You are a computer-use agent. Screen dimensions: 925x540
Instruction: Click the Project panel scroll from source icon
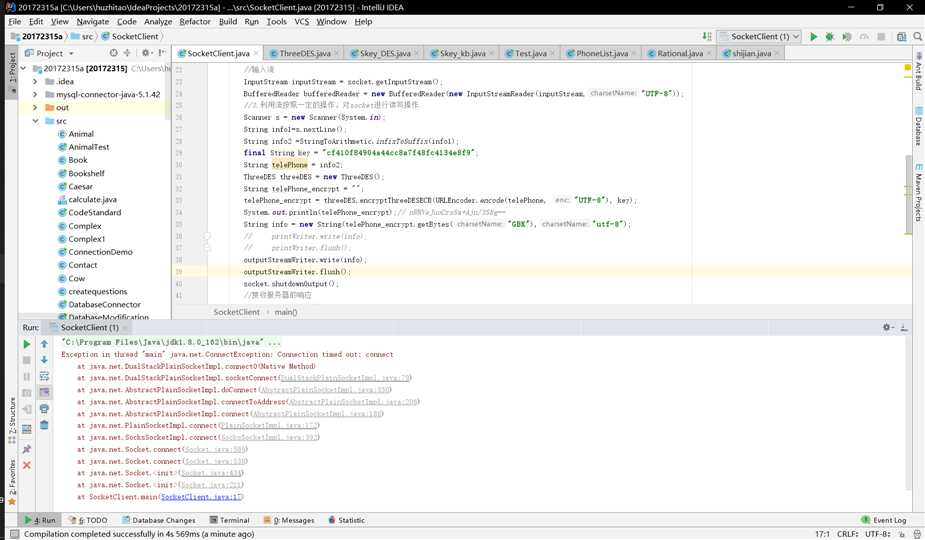point(114,53)
